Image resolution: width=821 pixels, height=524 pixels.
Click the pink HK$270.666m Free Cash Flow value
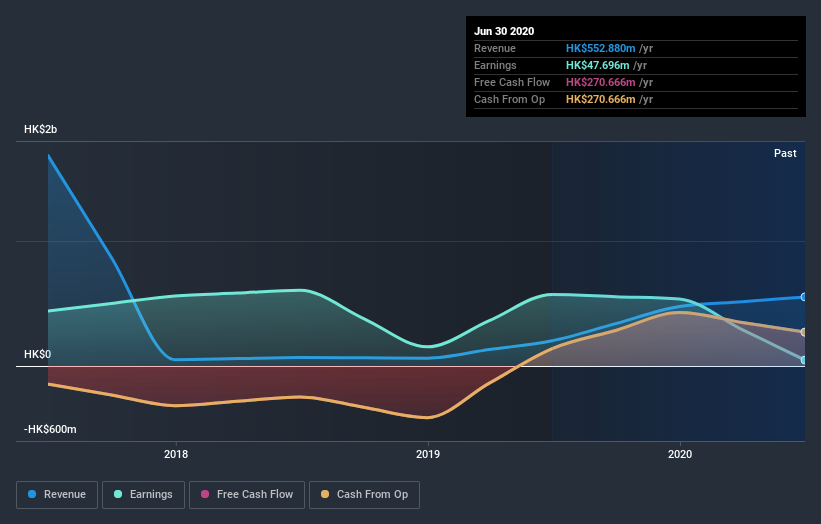click(600, 82)
